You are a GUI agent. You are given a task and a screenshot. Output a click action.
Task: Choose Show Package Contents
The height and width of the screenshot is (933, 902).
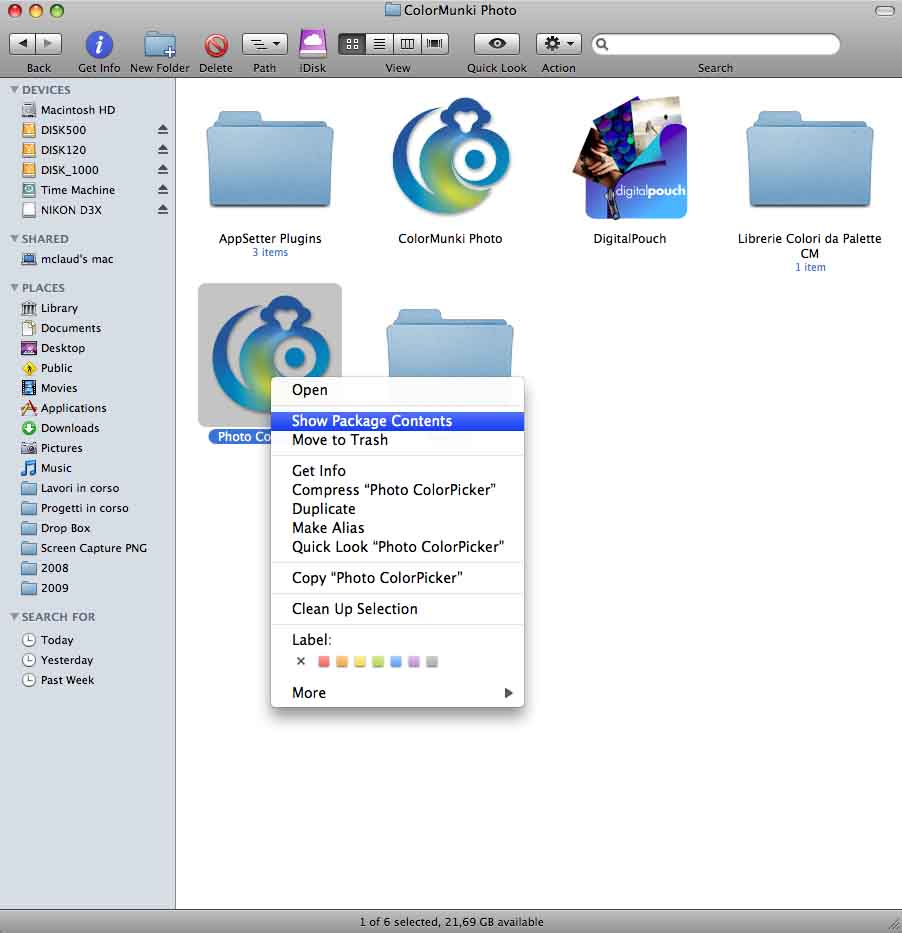click(397, 421)
